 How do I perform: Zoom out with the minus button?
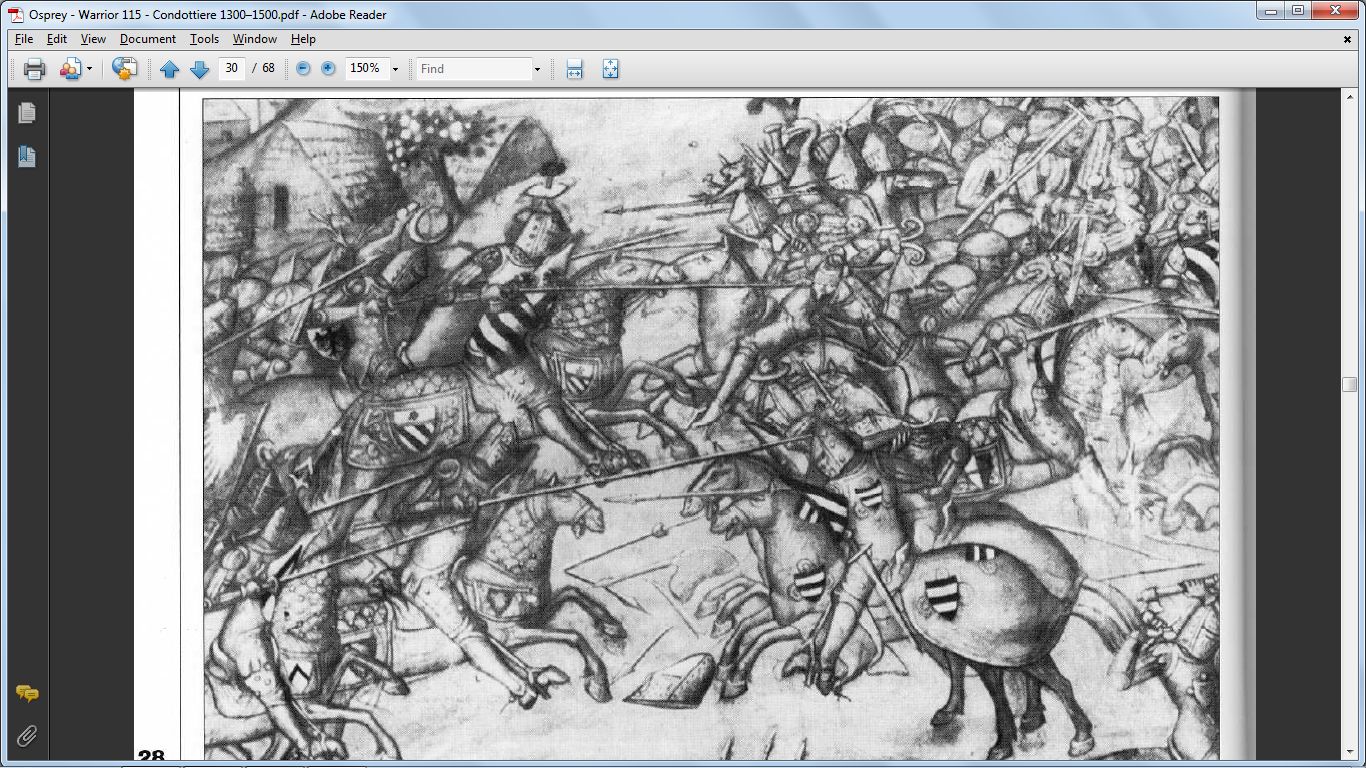[303, 69]
